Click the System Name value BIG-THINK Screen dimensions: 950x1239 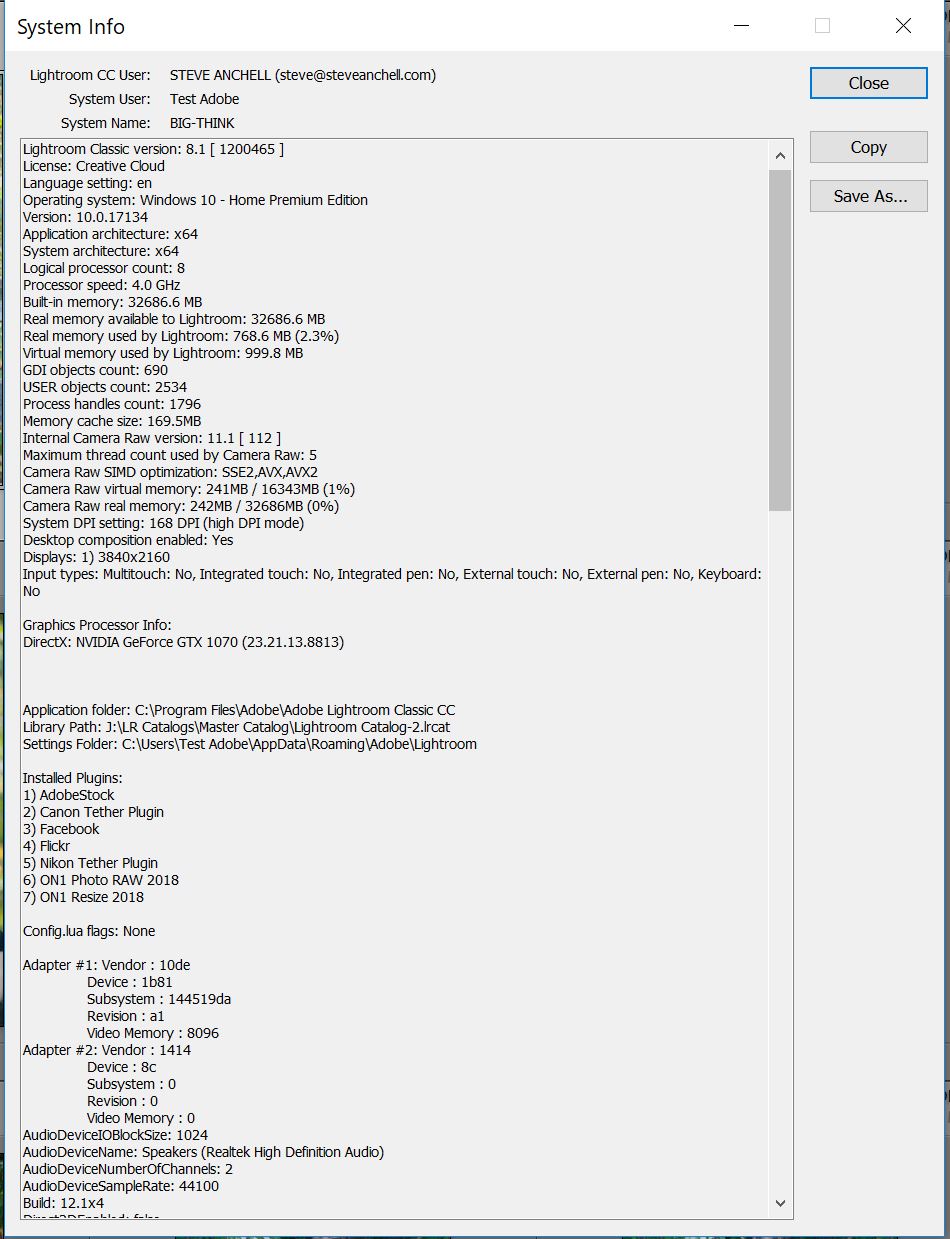coord(202,123)
